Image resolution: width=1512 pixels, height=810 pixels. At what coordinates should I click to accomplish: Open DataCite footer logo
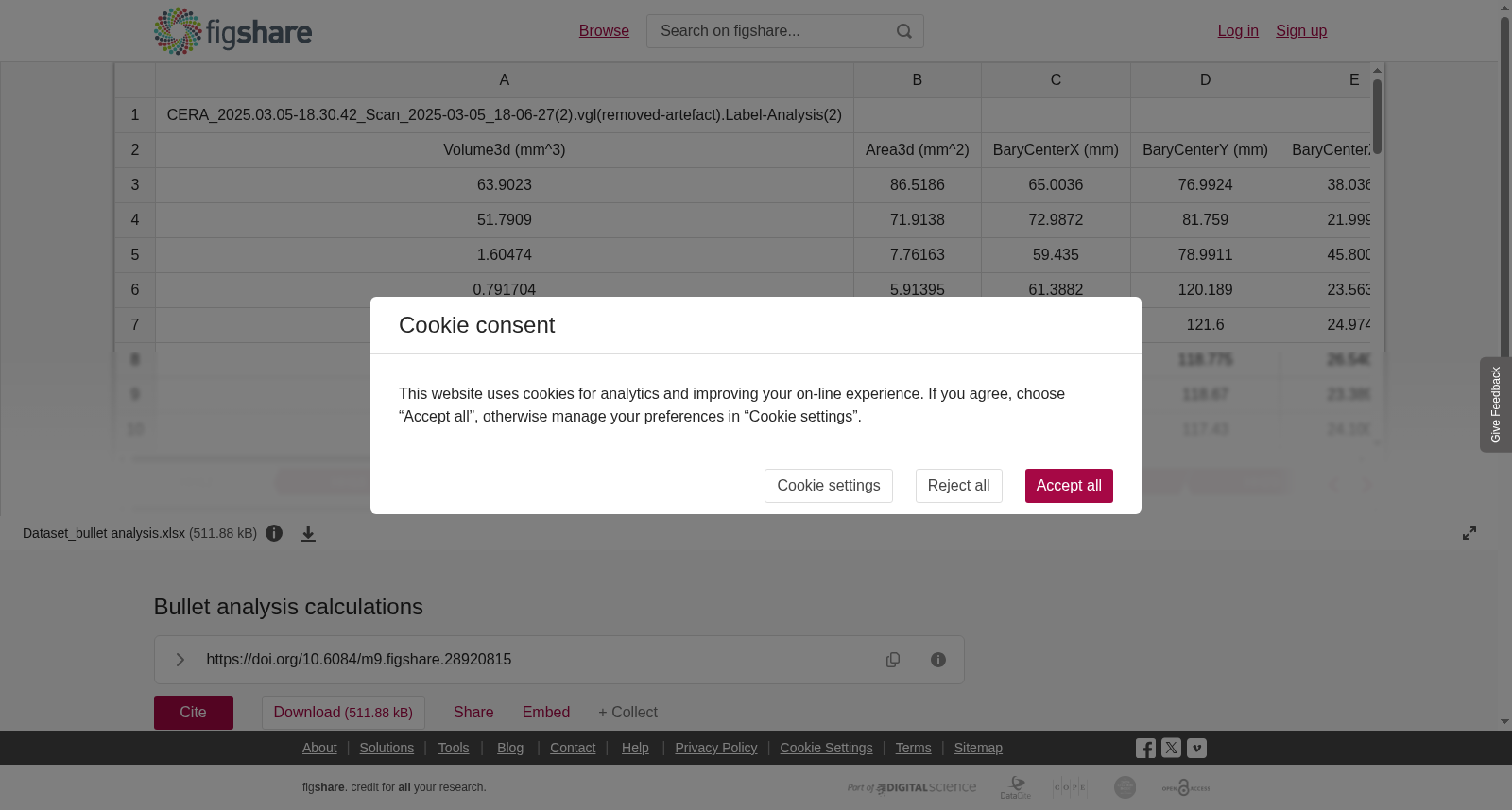click(x=1016, y=787)
